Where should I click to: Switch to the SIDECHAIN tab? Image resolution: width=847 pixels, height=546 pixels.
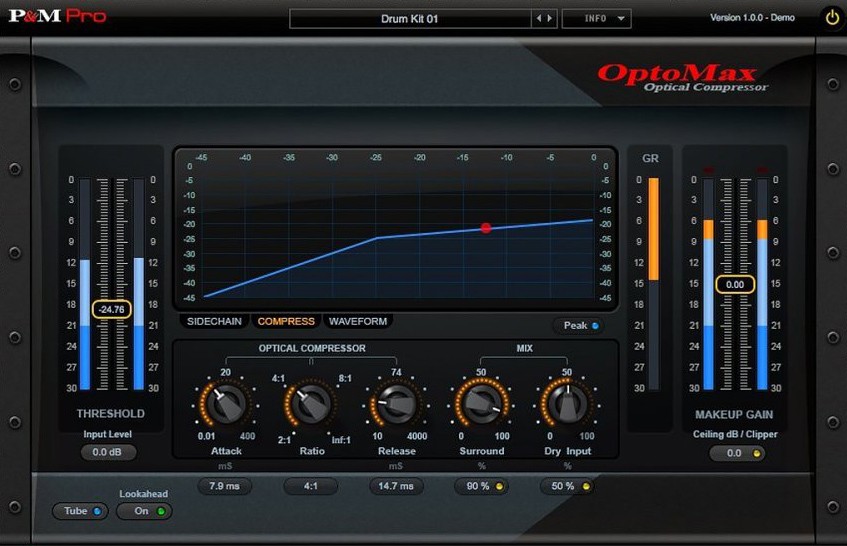(x=214, y=321)
